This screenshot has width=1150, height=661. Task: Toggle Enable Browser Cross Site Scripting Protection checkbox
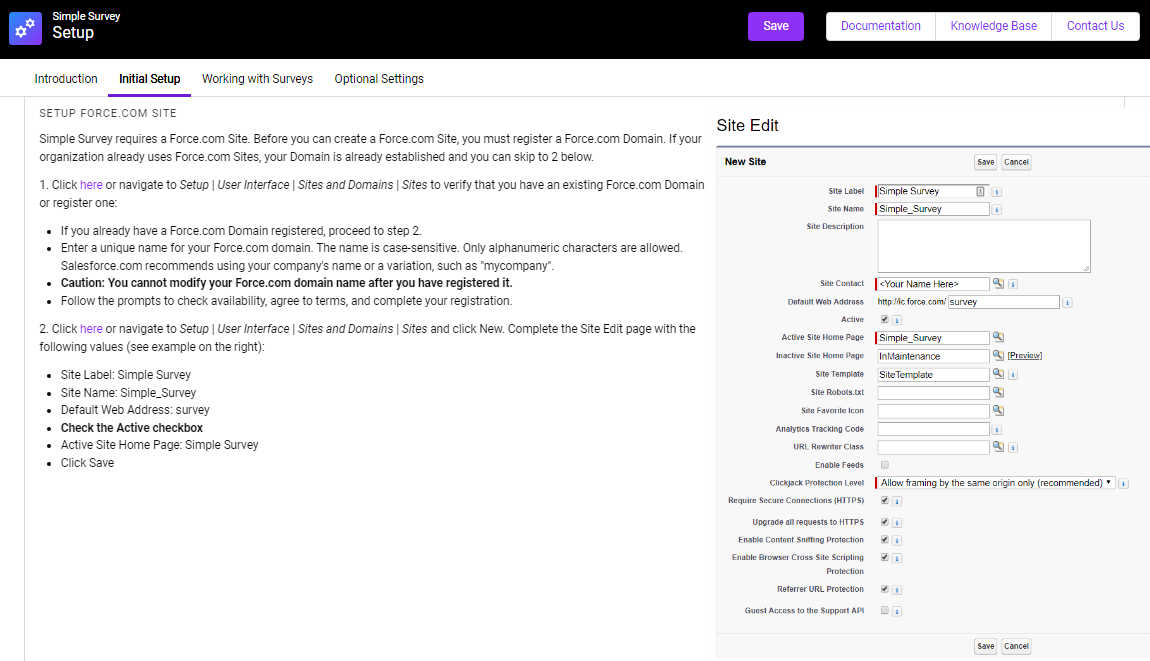click(885, 557)
